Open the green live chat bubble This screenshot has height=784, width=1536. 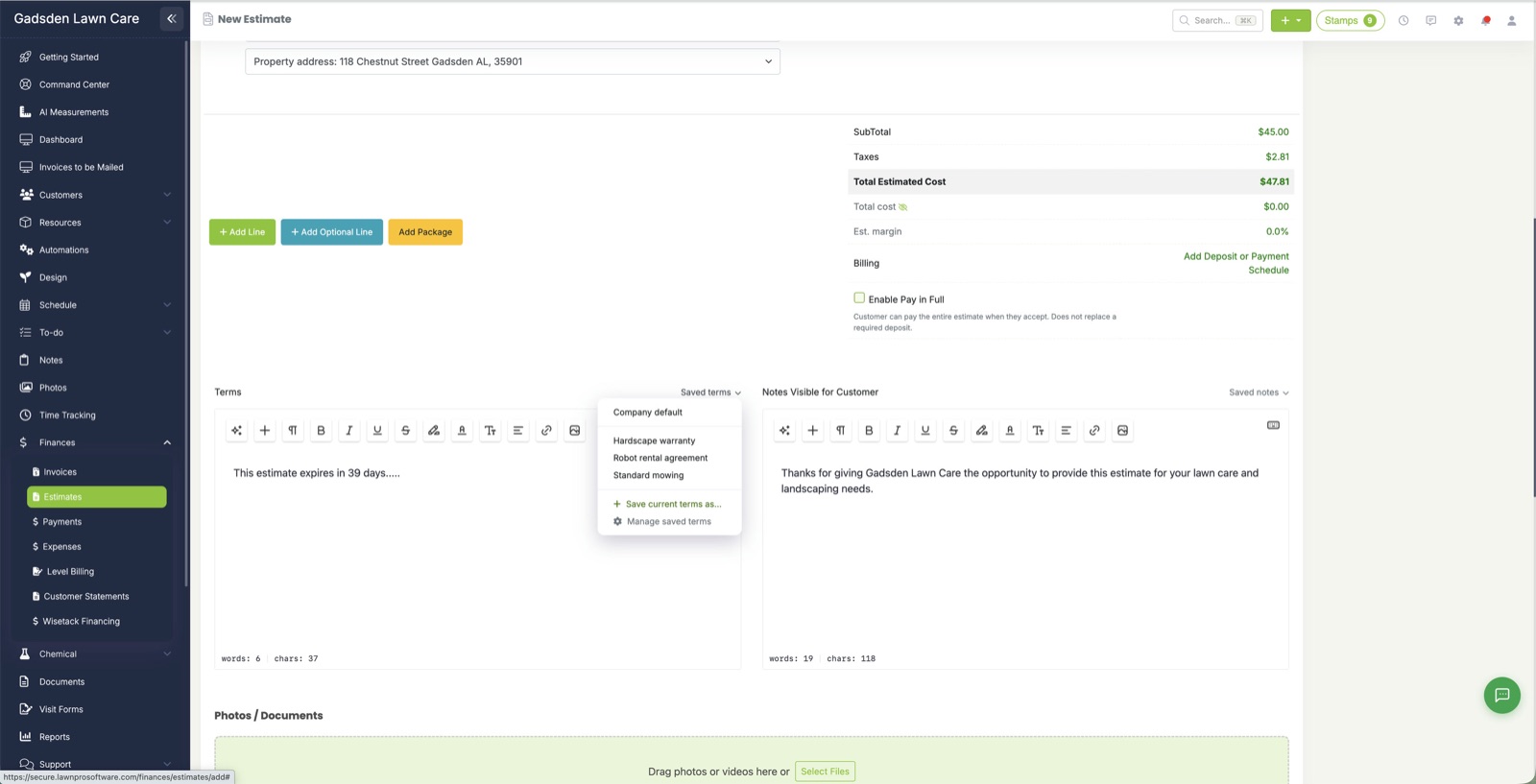tap(1502, 695)
